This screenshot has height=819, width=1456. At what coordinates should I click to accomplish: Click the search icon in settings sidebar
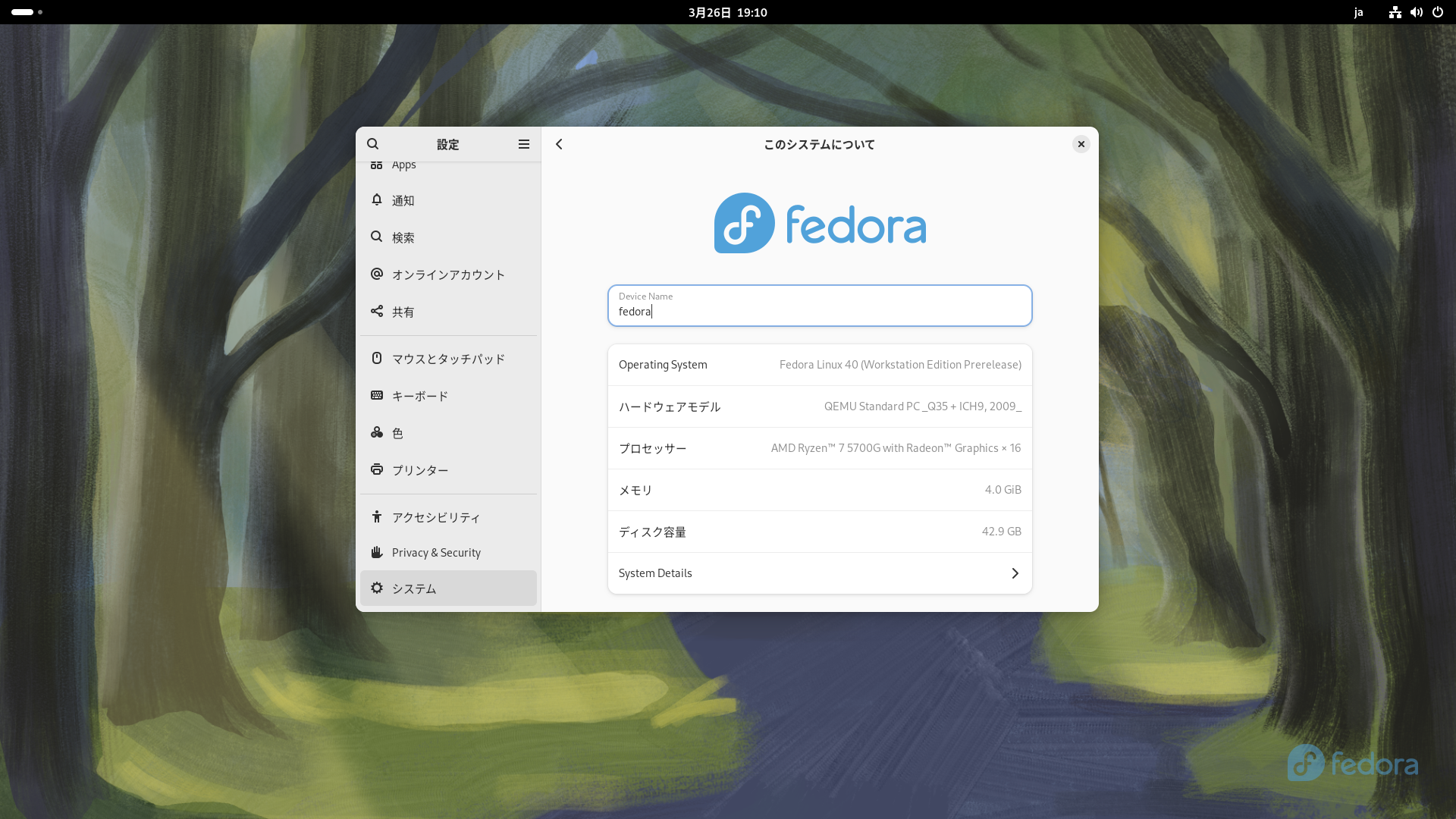point(372,144)
